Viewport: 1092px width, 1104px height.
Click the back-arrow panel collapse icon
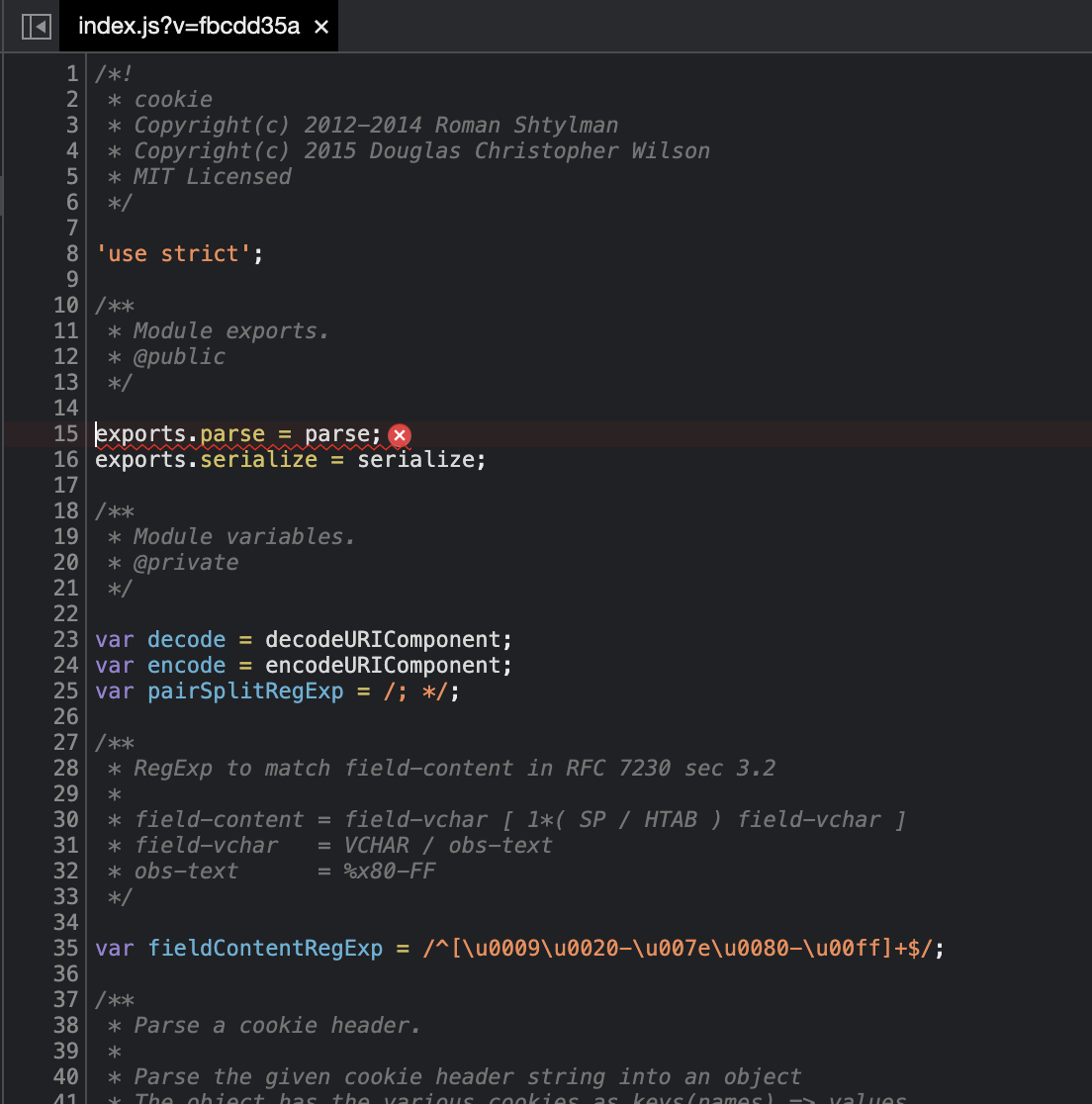coord(36,27)
